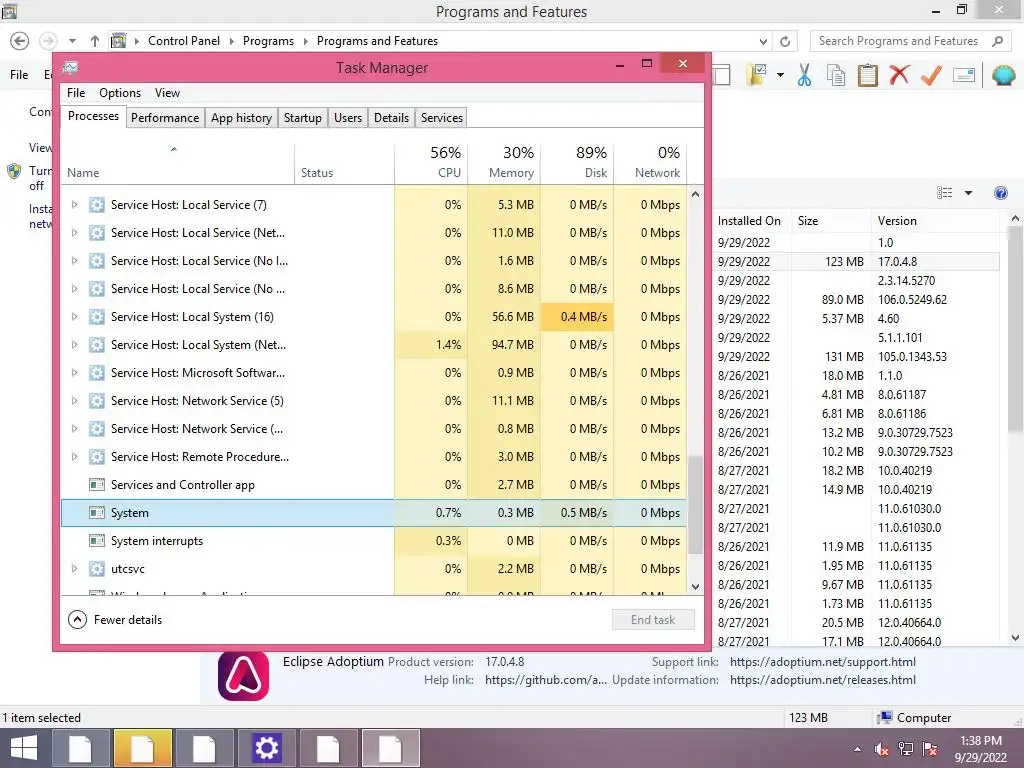Click Programs in the breadcrumb path

[268, 41]
